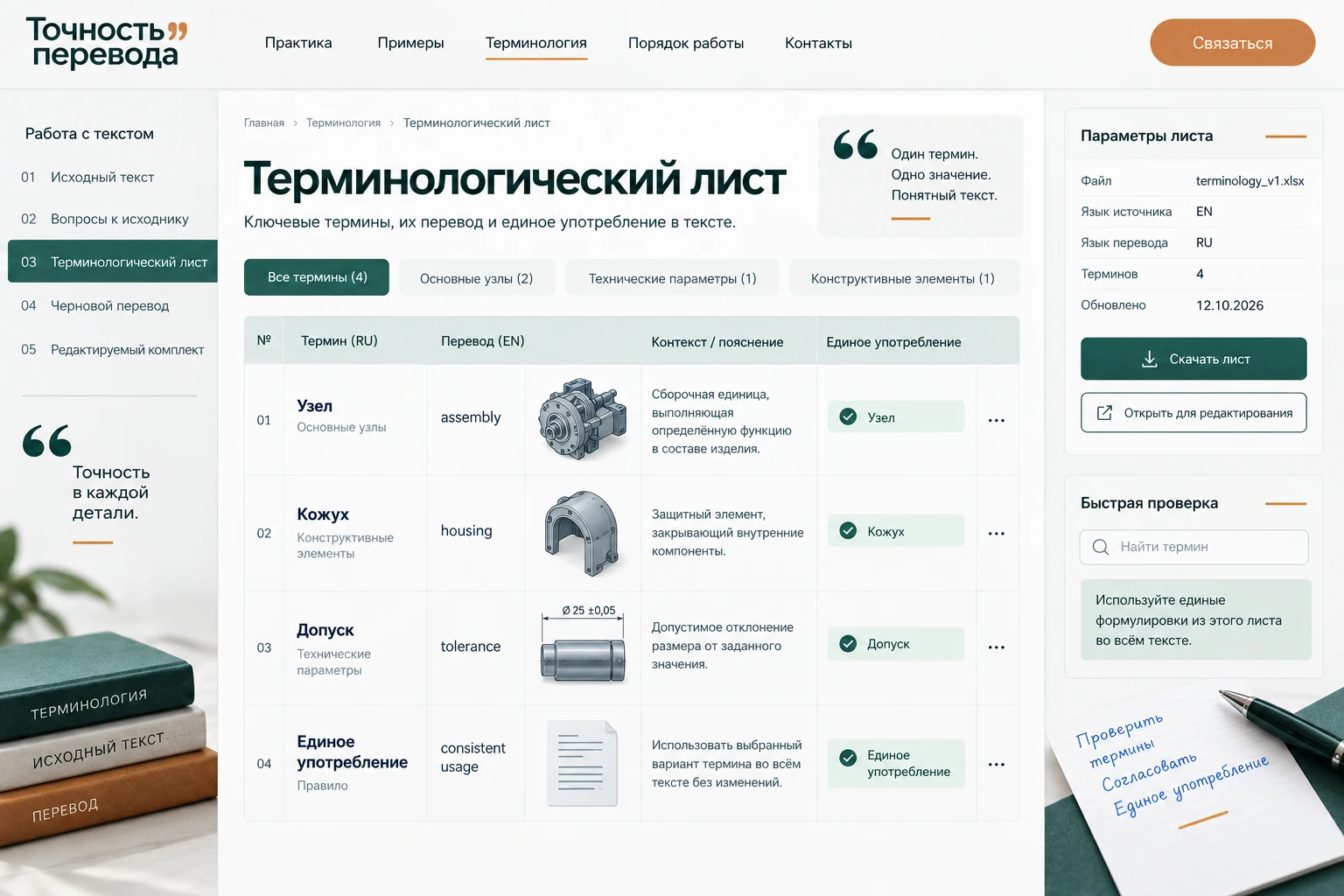Focus the Найти термин search field
This screenshot has height=896, width=1344.
point(1193,547)
